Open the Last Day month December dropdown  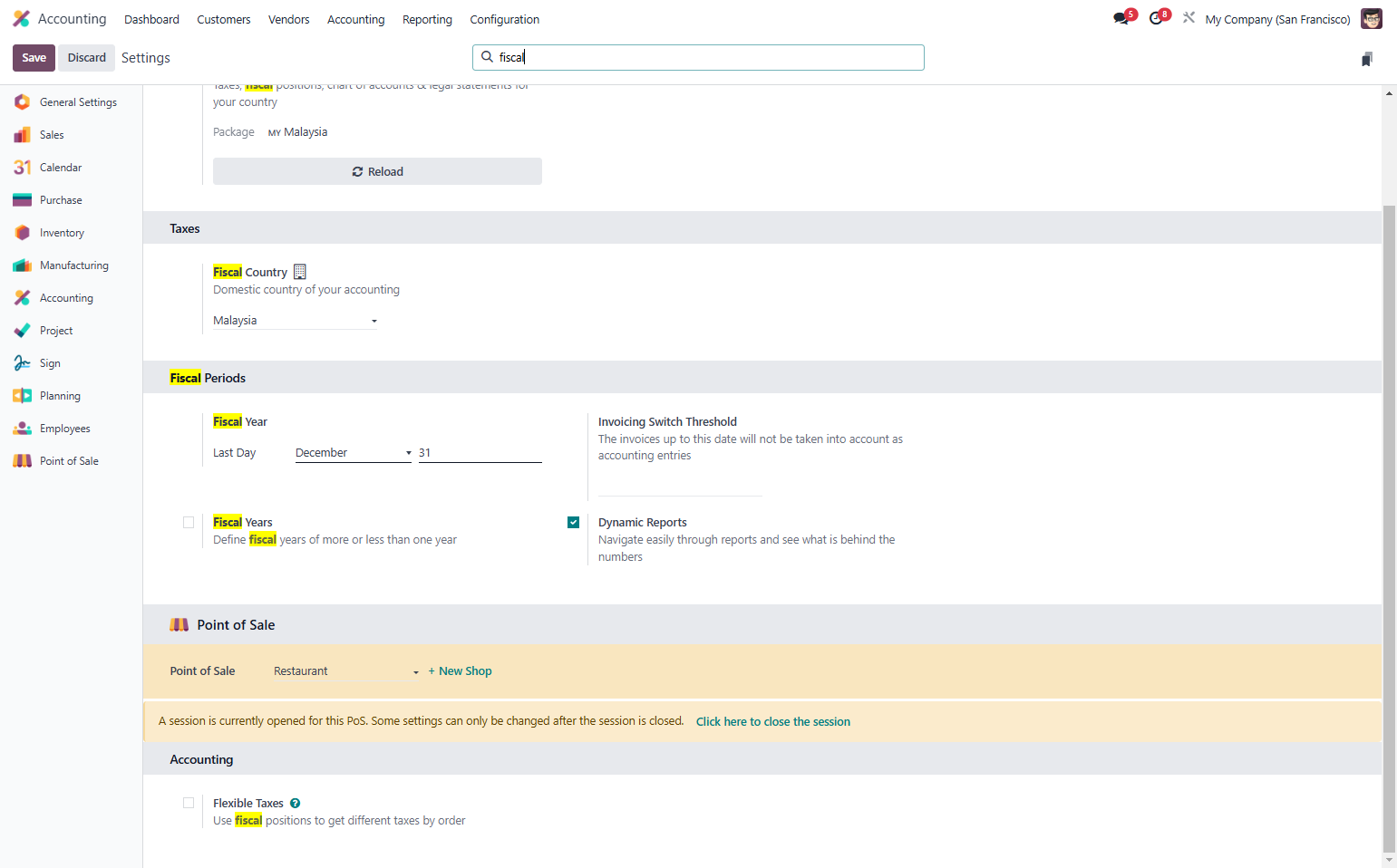(x=354, y=453)
